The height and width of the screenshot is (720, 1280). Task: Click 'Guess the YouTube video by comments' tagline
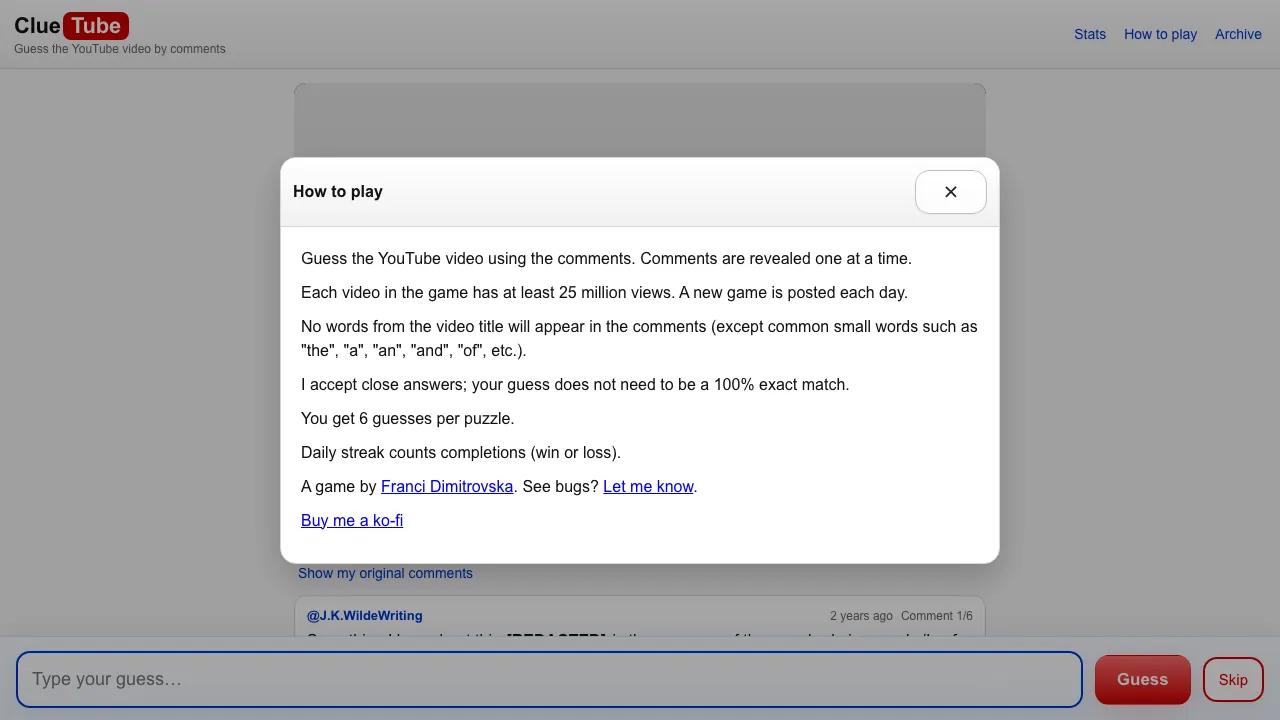pos(120,49)
